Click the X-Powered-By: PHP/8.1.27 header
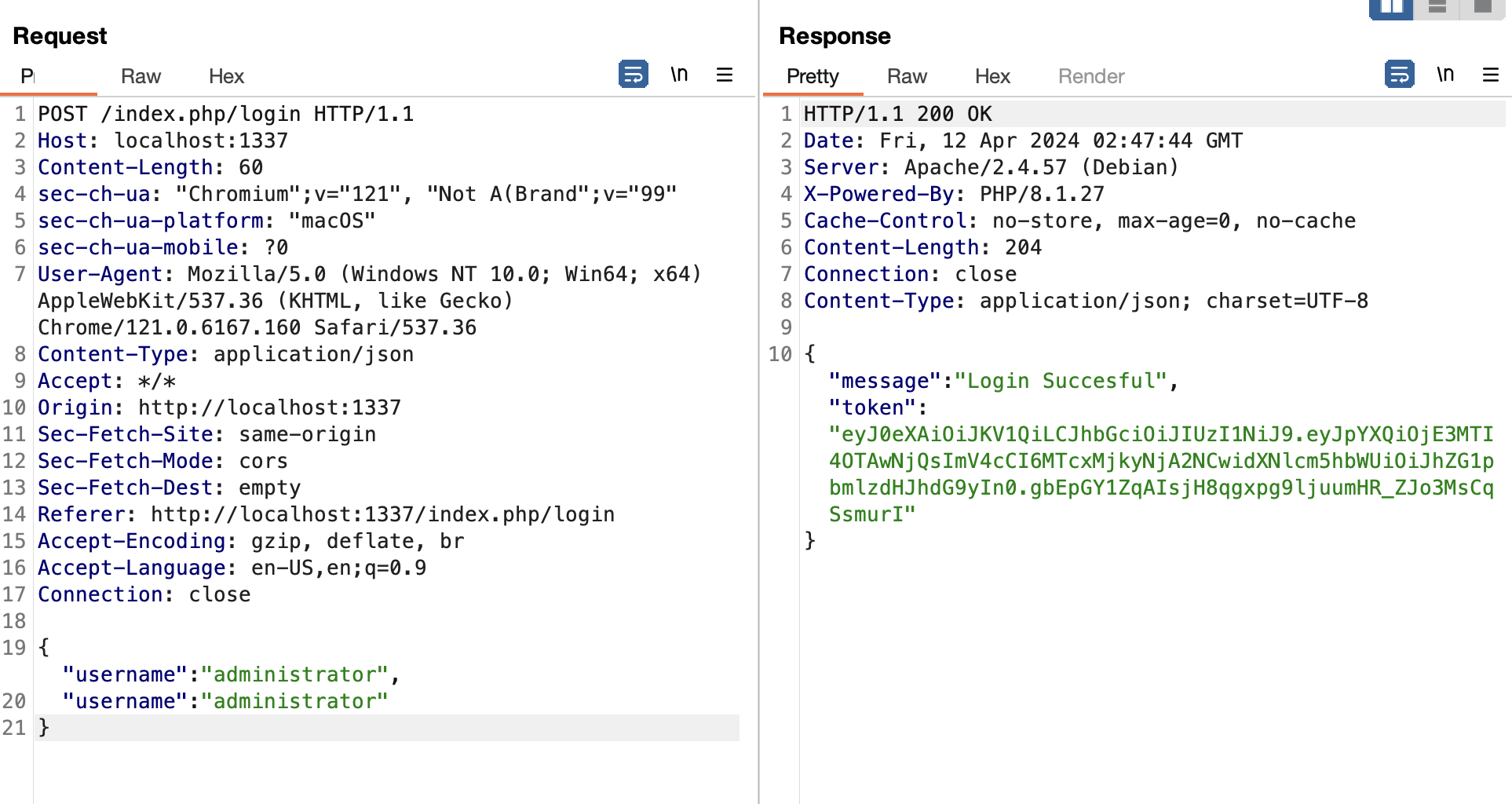This screenshot has height=804, width=1512. tap(955, 194)
